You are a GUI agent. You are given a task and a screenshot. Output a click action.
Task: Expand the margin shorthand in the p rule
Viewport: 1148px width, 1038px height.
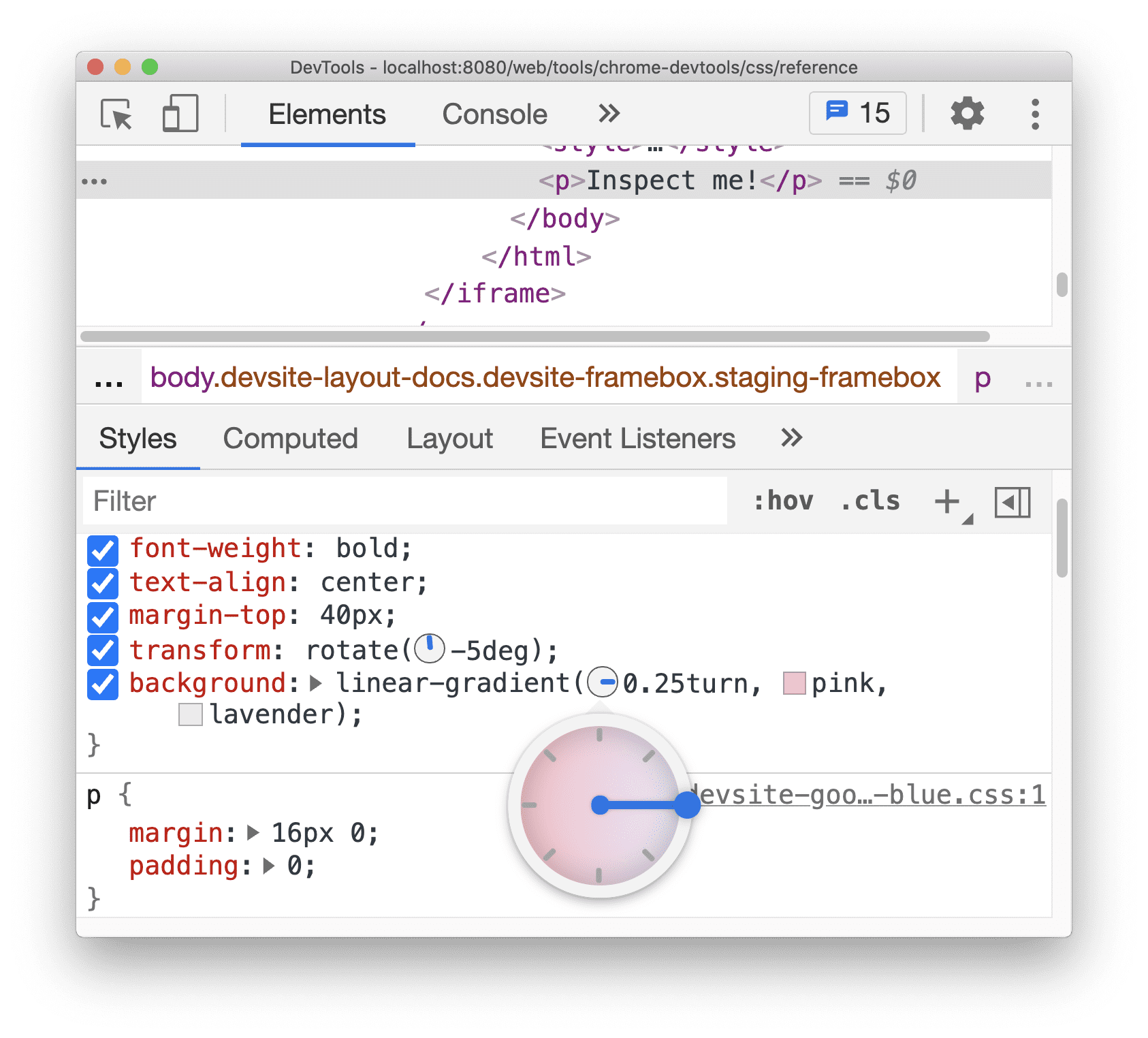(x=253, y=832)
